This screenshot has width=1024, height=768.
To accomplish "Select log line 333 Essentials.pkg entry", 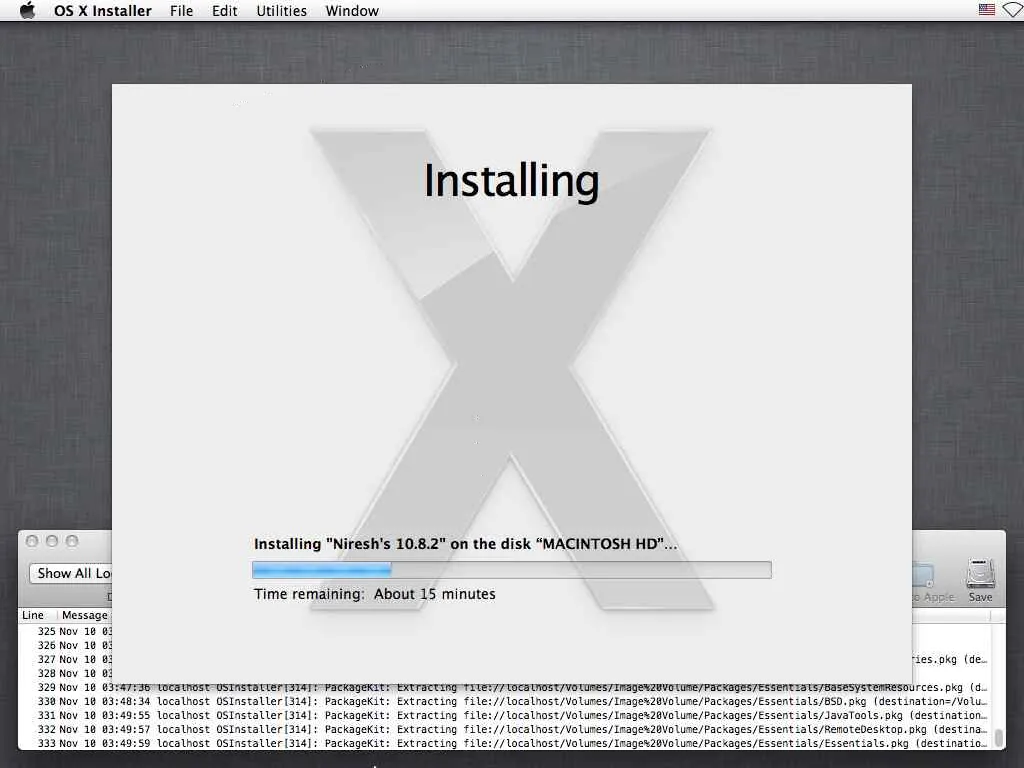I will tap(505, 743).
